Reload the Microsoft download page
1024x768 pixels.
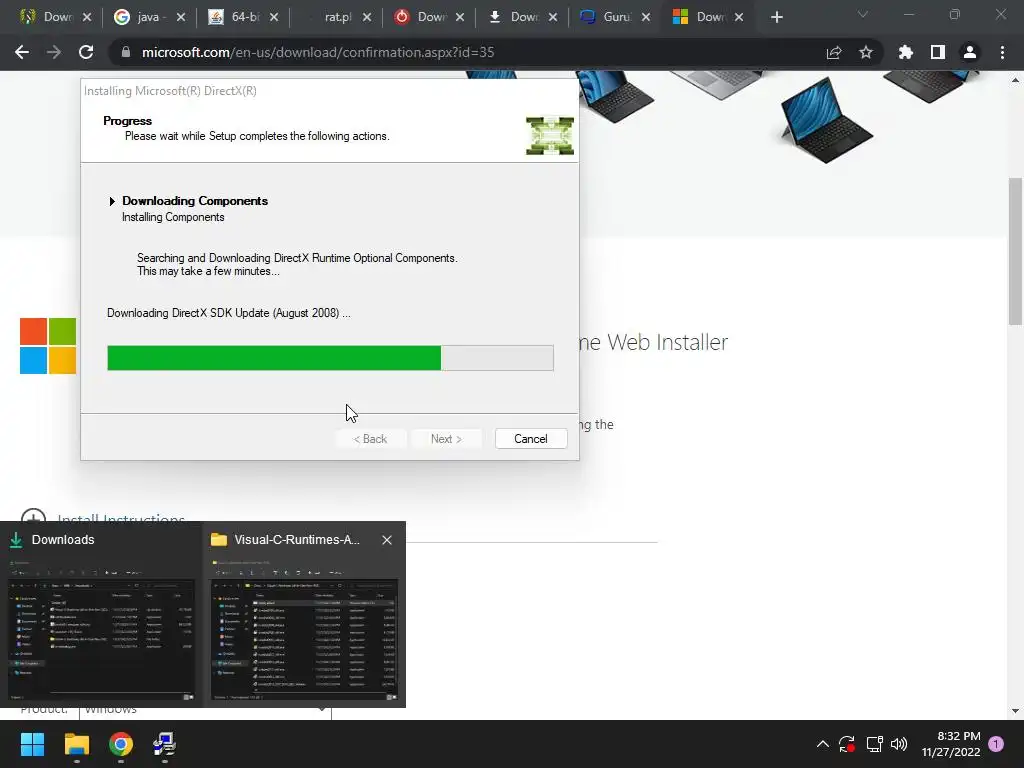(x=86, y=52)
